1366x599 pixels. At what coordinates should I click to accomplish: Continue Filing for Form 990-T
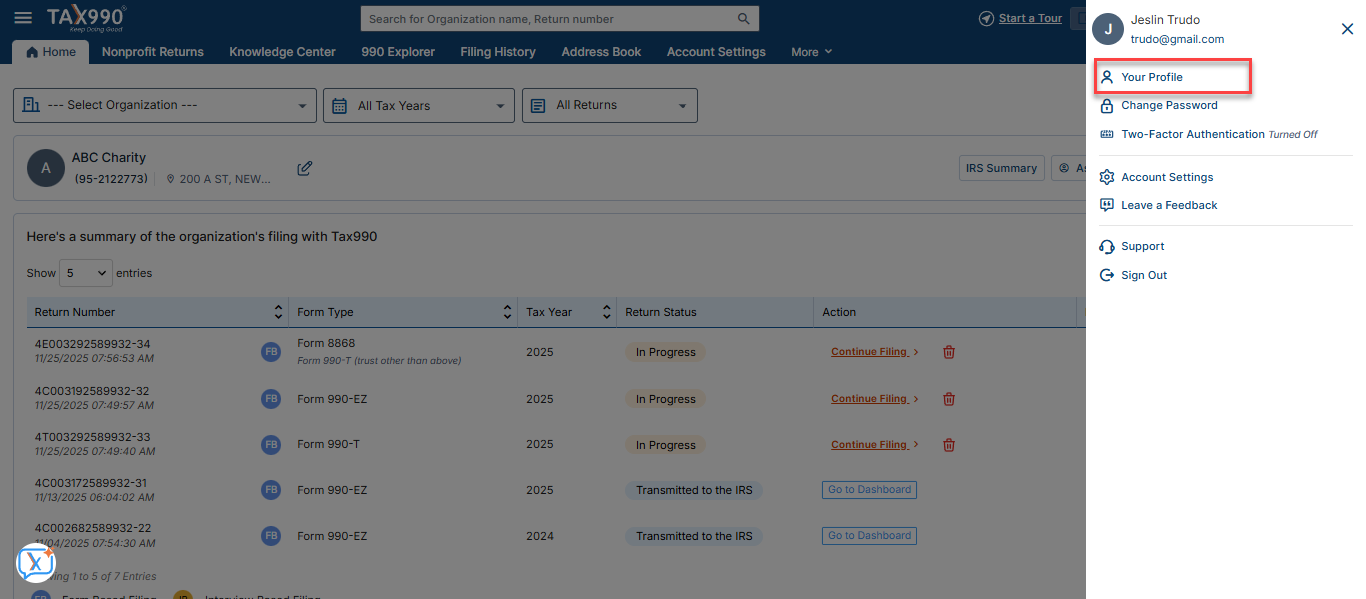coord(875,444)
